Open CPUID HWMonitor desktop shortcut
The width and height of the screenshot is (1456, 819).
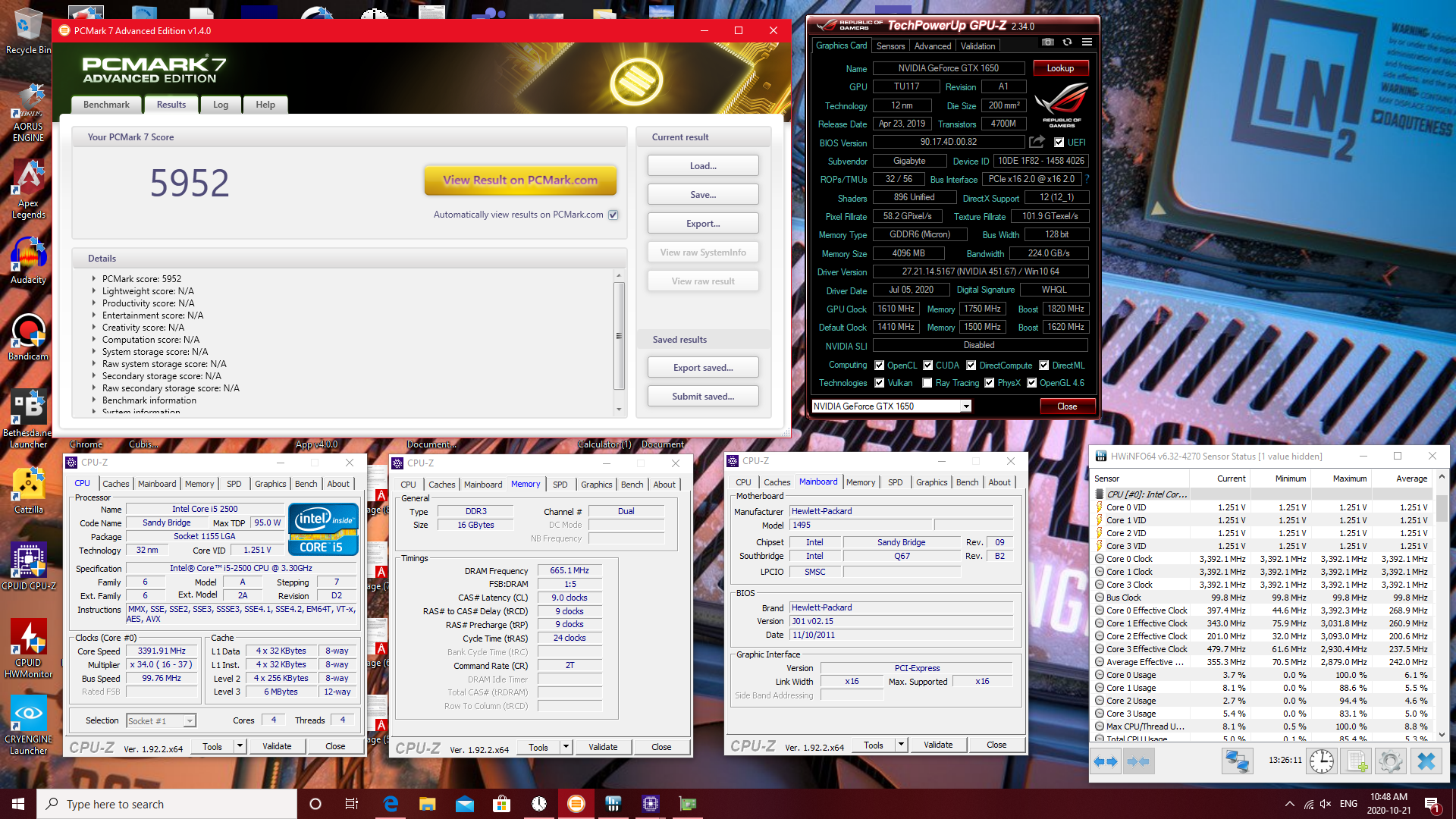(28, 648)
